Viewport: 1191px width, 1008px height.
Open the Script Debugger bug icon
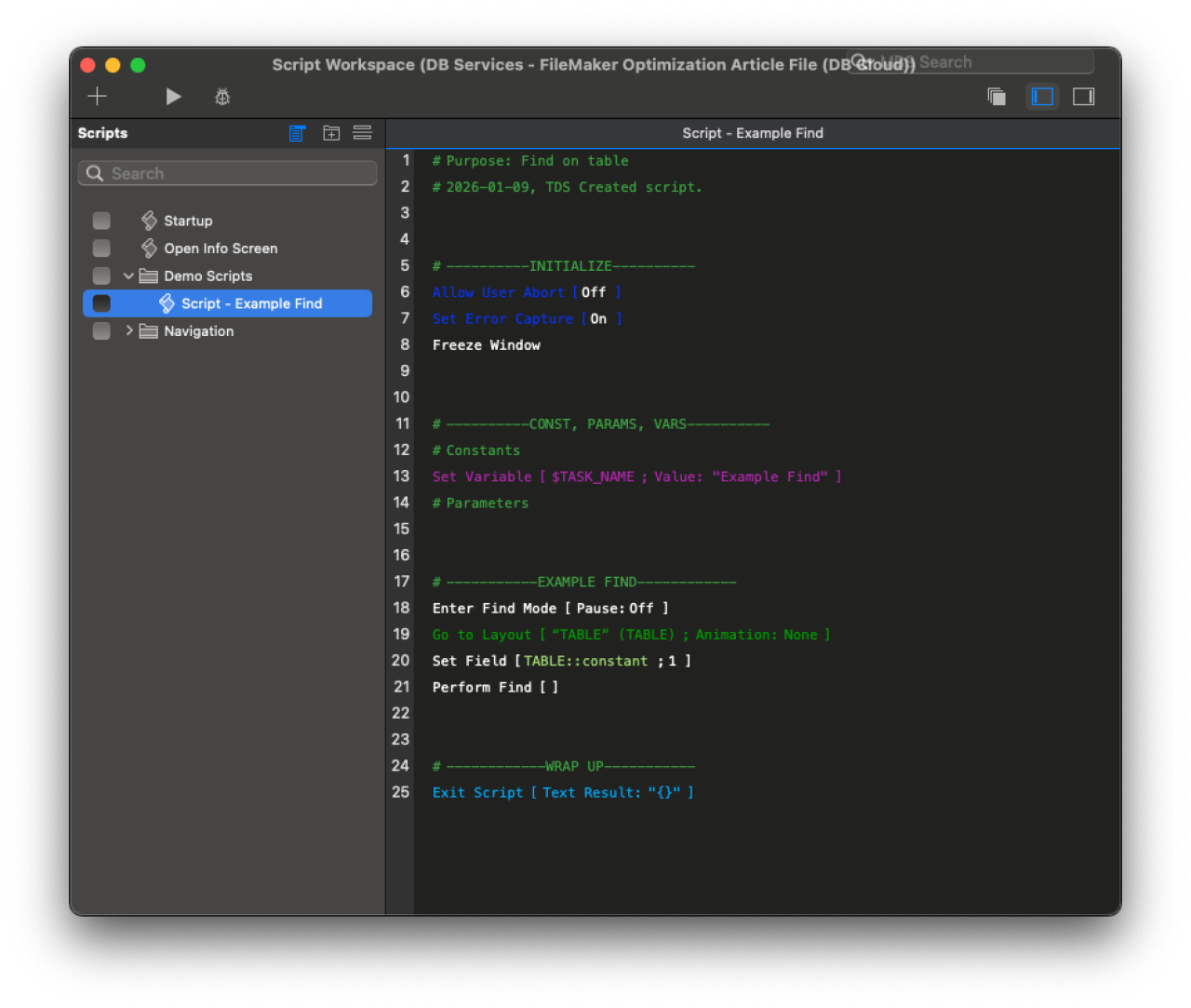click(221, 96)
